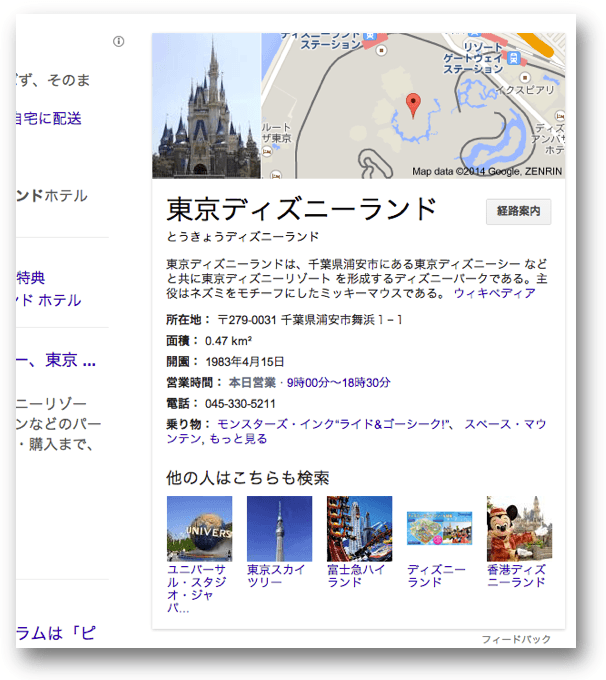This screenshot has width=606, height=680.
Task: Click the 本日営業 hours link
Action: (252, 382)
